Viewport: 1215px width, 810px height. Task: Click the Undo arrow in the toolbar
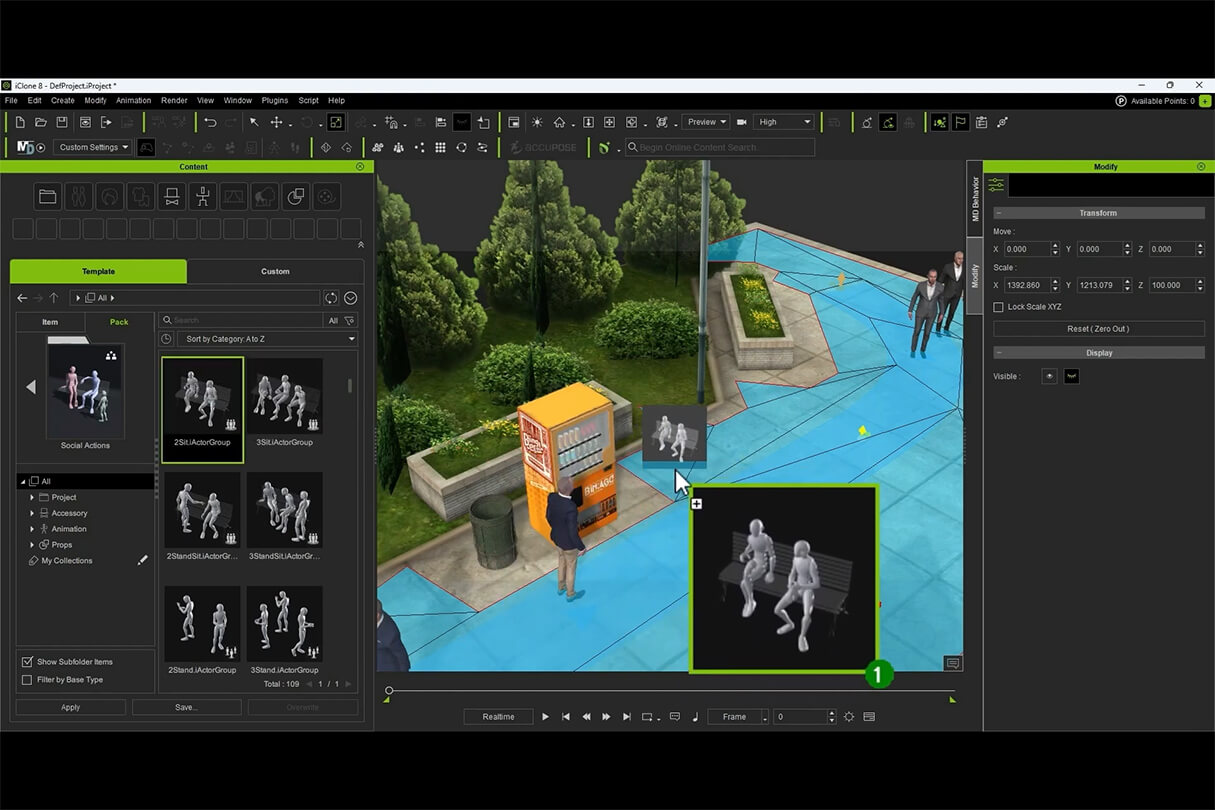pyautogui.click(x=210, y=122)
